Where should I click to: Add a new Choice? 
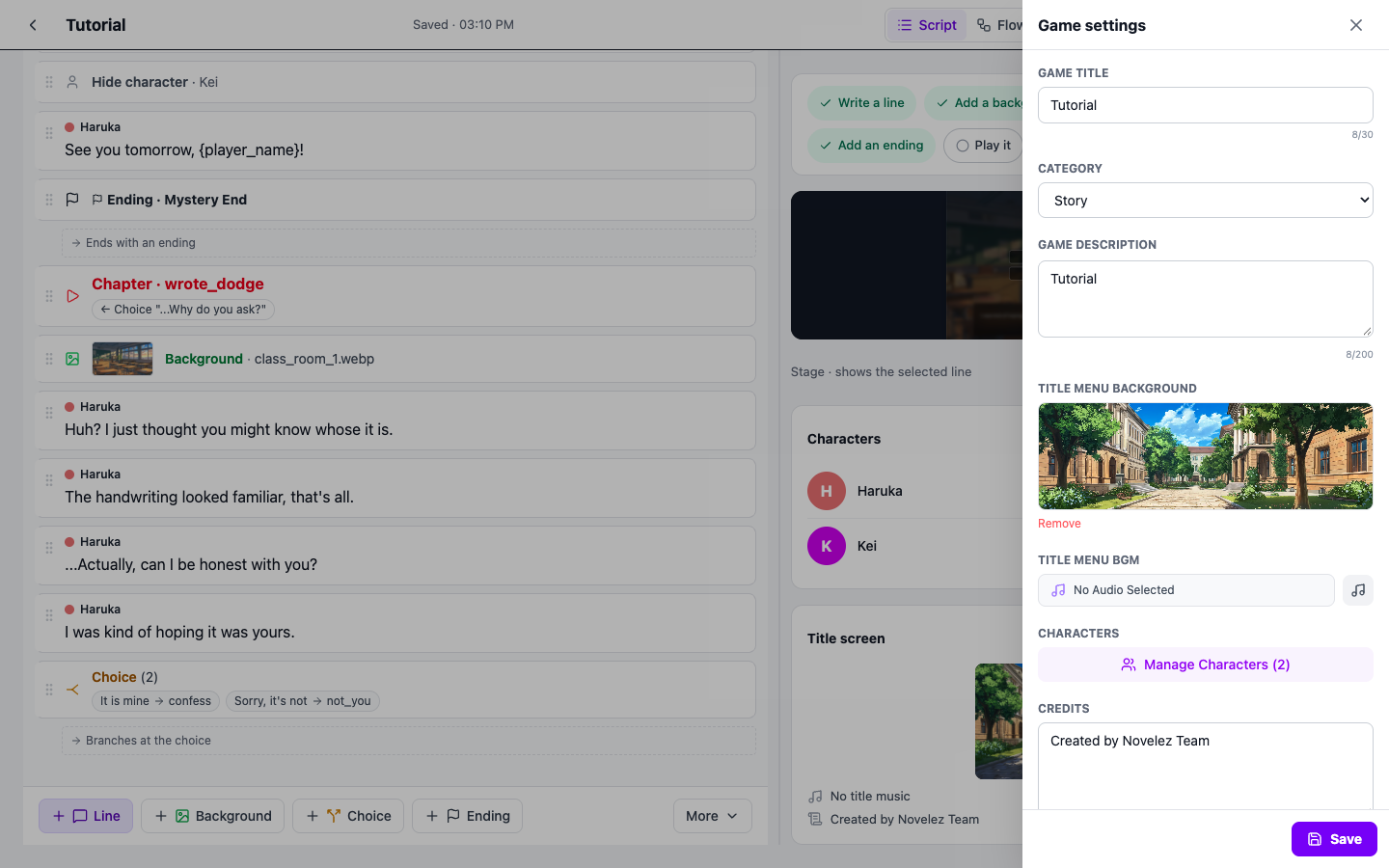click(x=348, y=816)
